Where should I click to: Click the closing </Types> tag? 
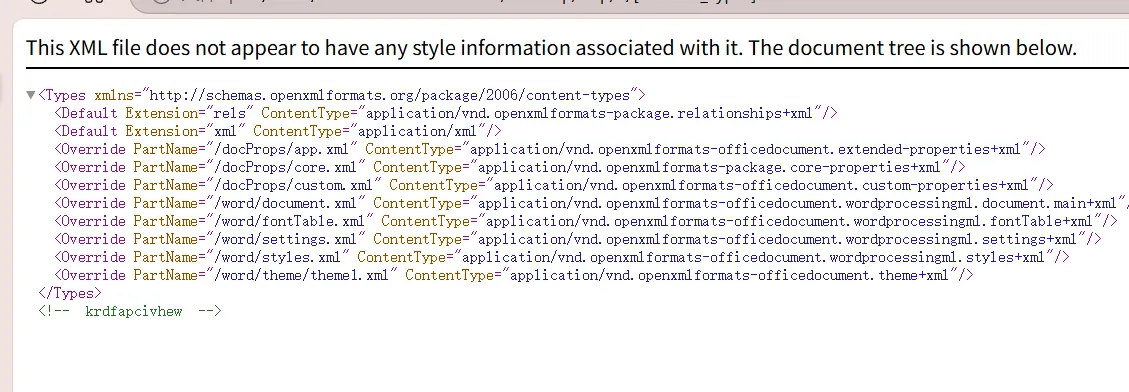tap(70, 293)
